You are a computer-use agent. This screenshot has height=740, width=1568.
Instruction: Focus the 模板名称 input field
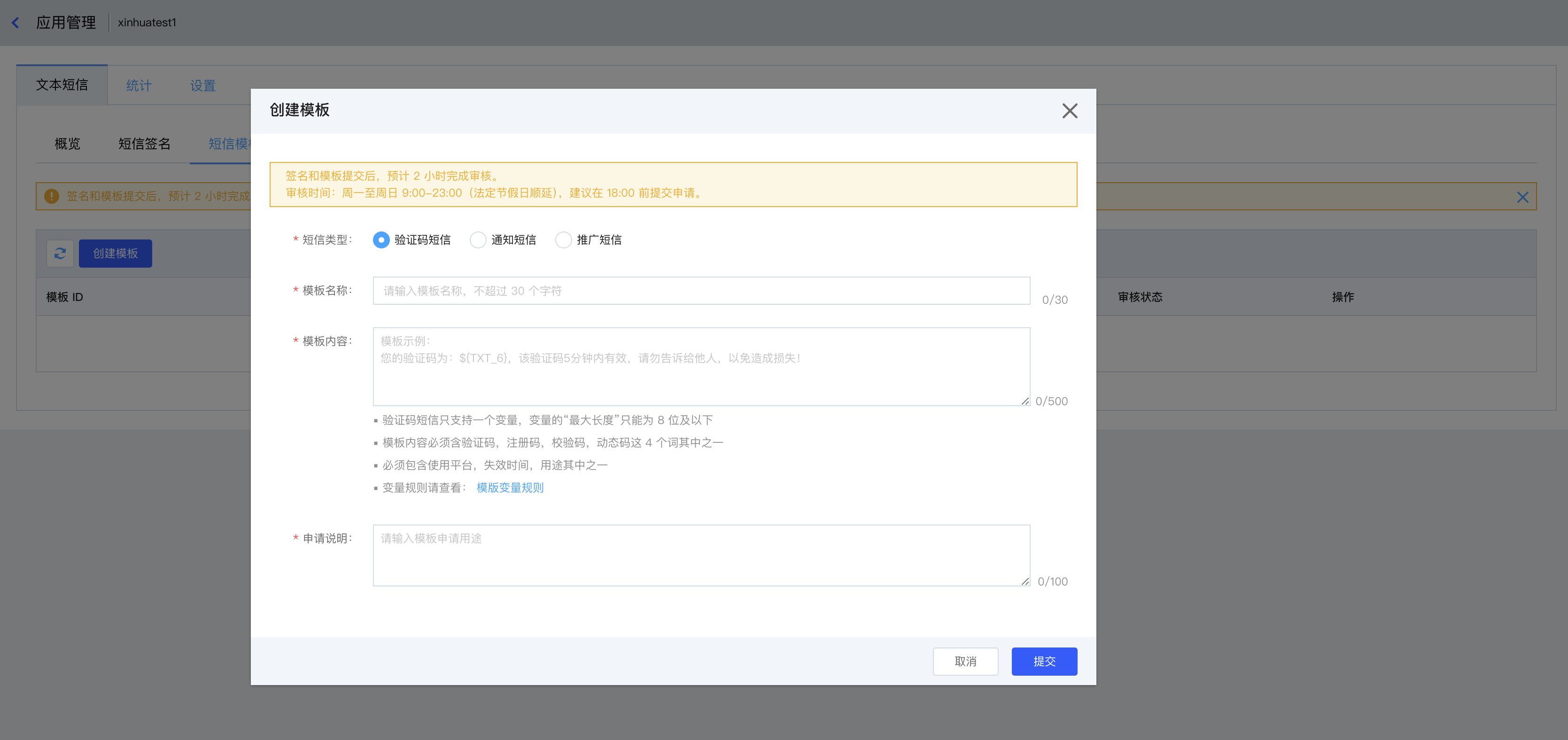(x=701, y=291)
